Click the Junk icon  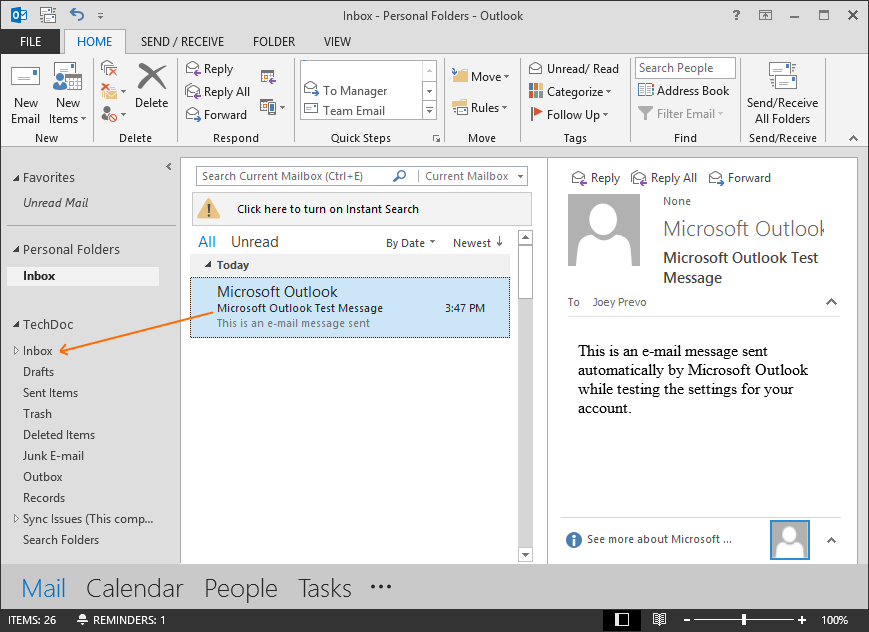tap(109, 114)
